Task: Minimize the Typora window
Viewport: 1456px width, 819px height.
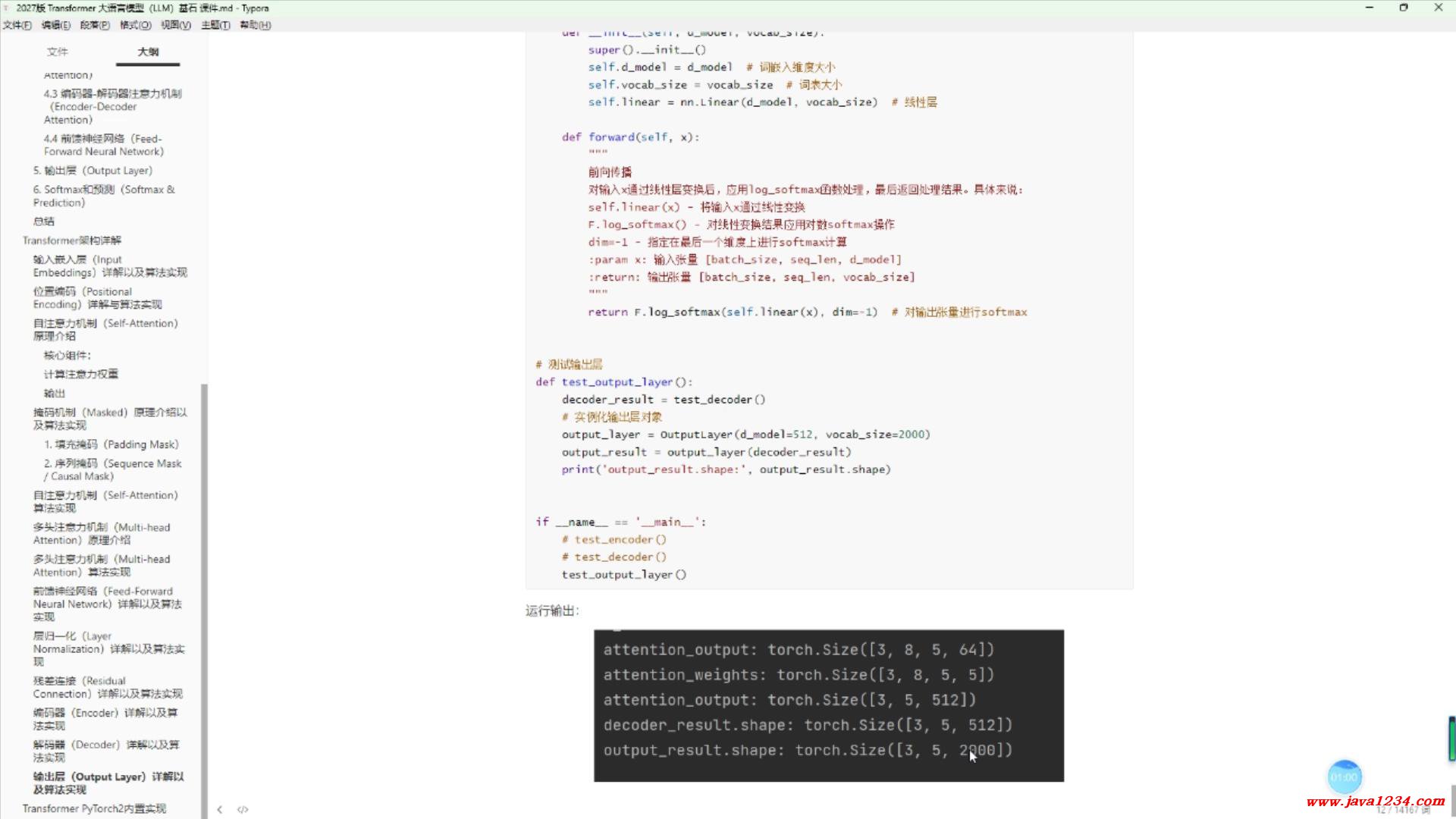Action: pyautogui.click(x=1370, y=8)
